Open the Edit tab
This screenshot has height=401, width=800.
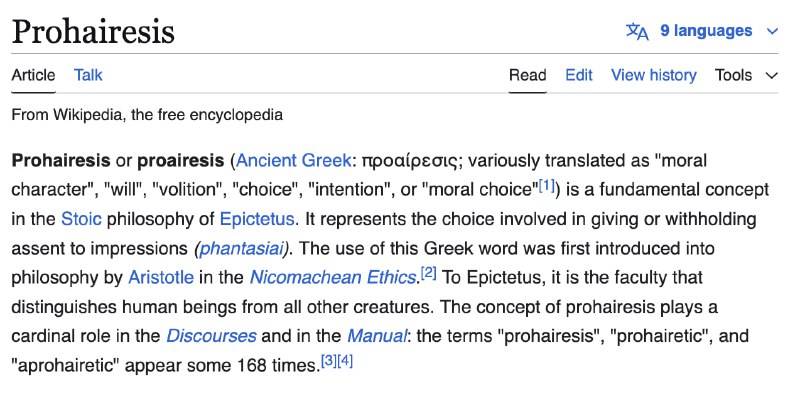click(579, 75)
